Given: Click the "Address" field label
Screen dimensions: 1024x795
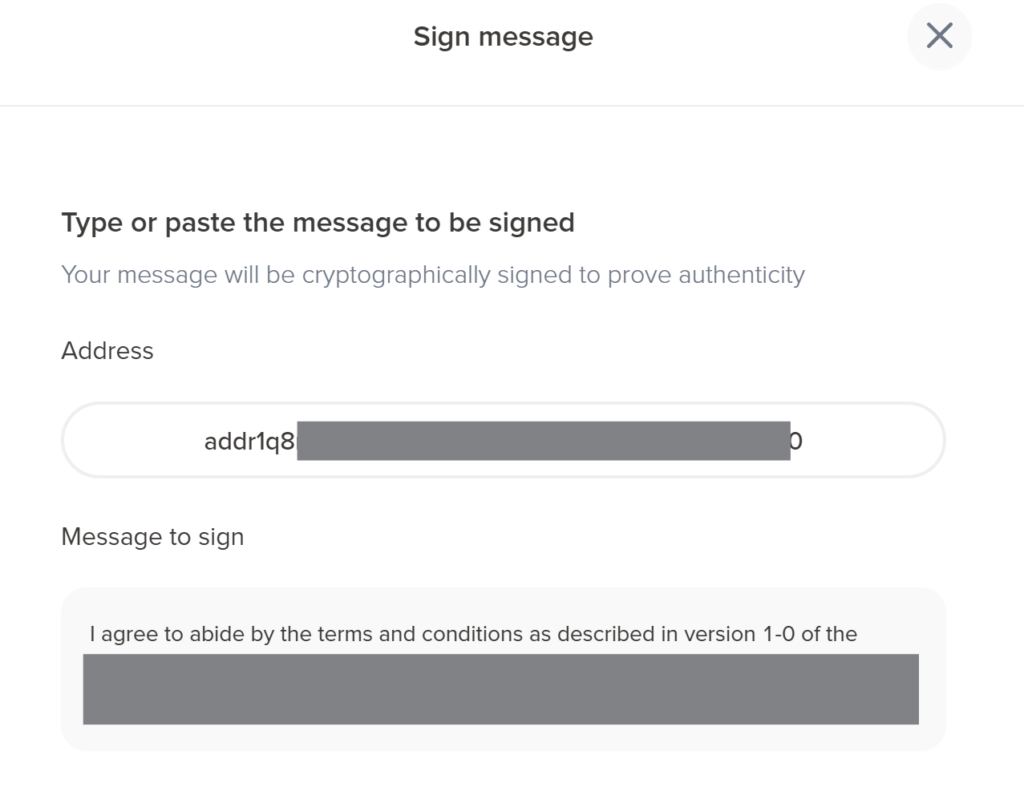Looking at the screenshot, I should tap(107, 351).
